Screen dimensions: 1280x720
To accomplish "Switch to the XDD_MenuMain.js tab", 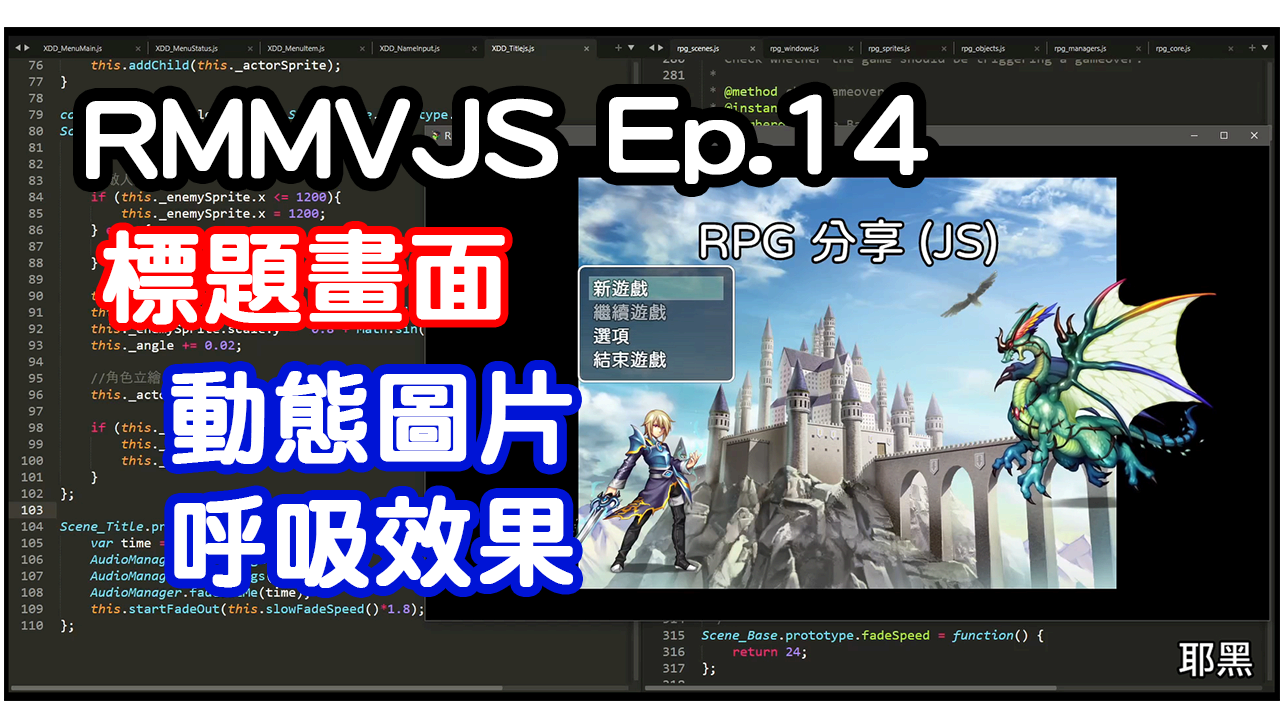I will coord(72,47).
